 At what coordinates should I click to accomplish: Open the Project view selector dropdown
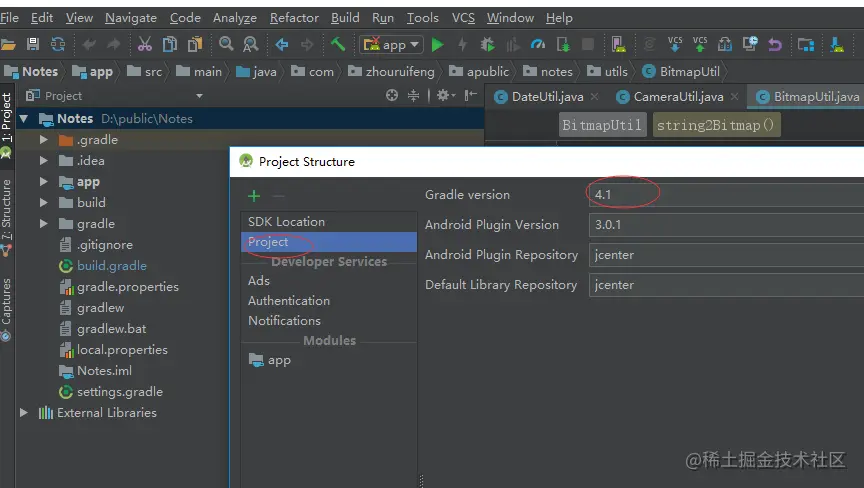point(199,96)
